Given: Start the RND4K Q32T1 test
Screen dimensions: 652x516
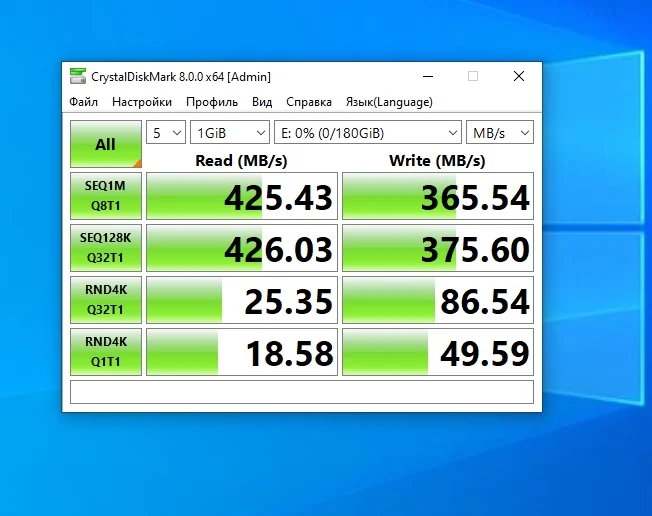Looking at the screenshot, I should (x=106, y=300).
